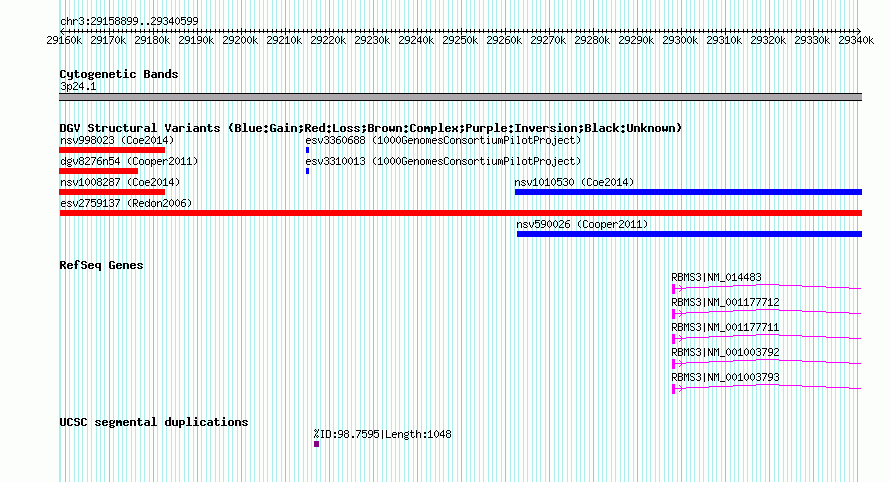
Task: Click the 29160k ruler tick label
Action: click(x=64, y=40)
